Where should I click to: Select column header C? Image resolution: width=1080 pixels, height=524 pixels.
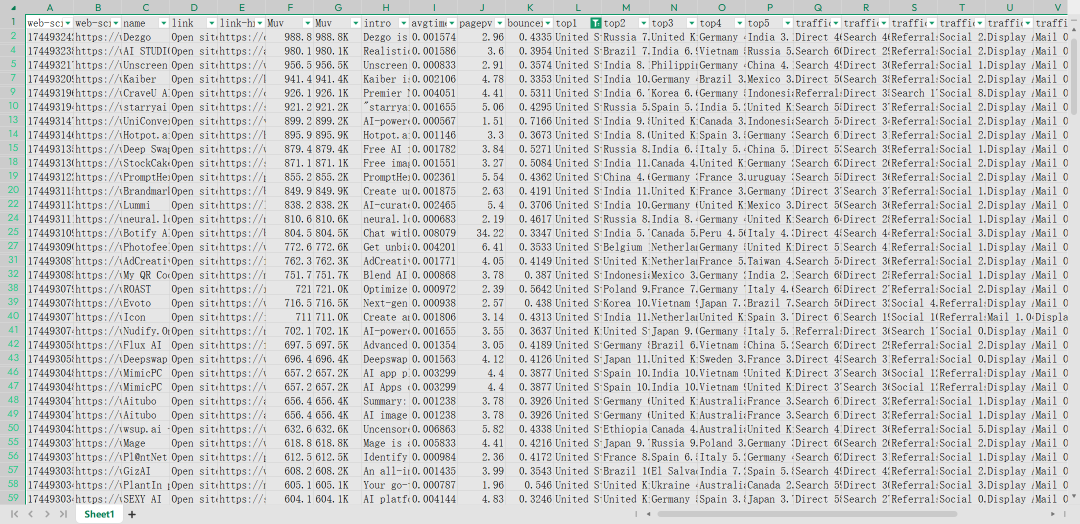coord(145,8)
